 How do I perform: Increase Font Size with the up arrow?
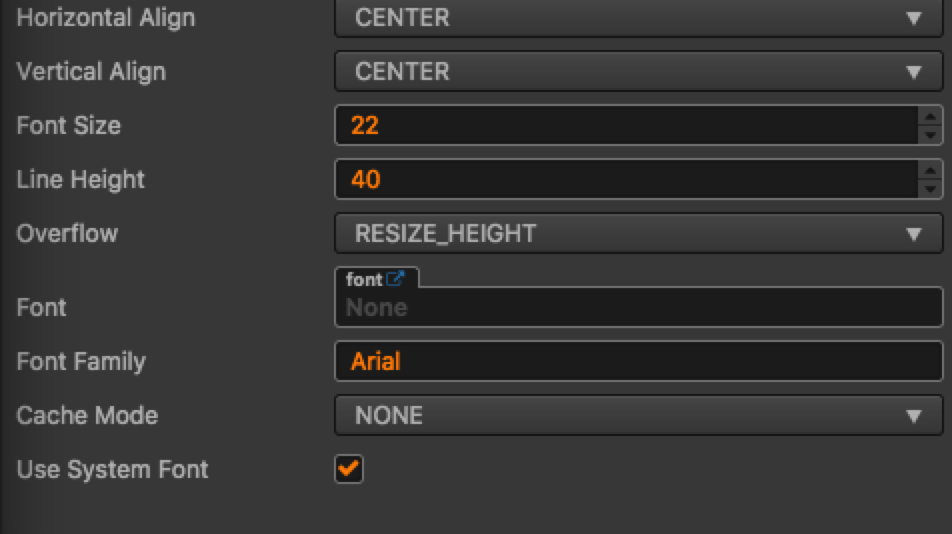930,116
